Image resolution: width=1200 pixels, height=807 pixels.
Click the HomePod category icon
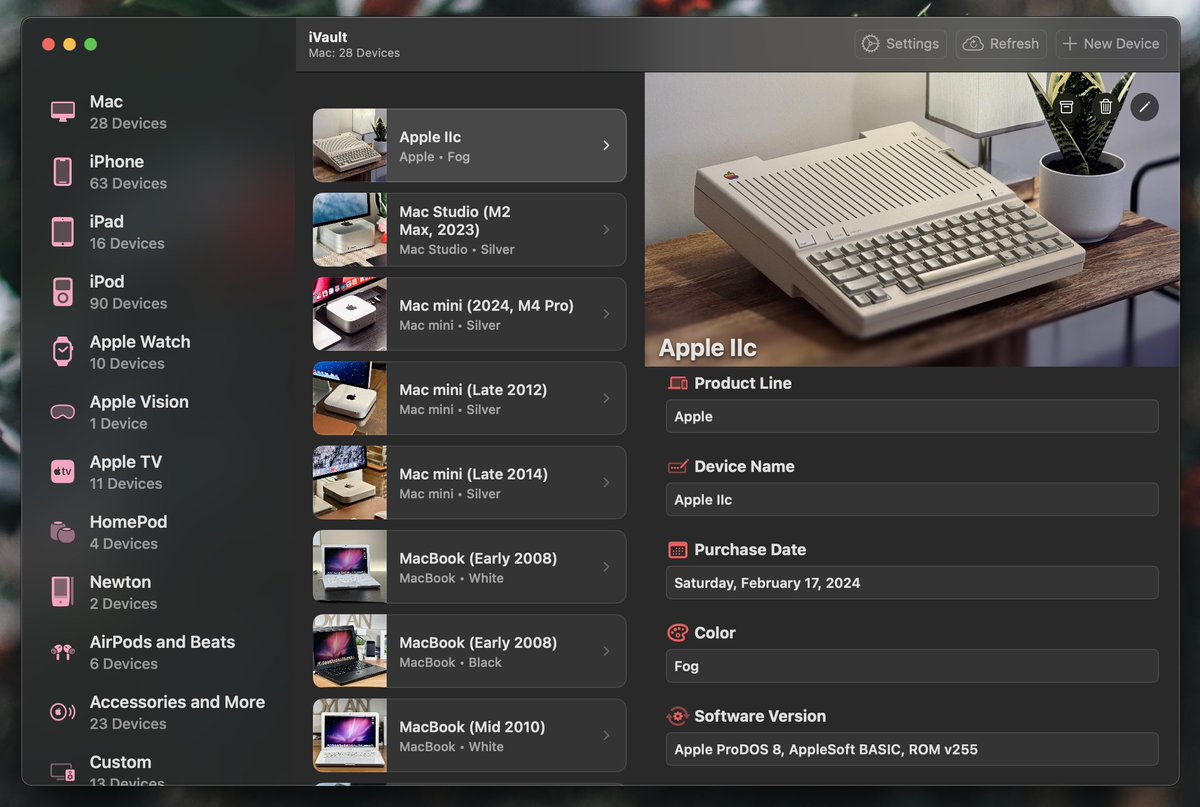[63, 532]
